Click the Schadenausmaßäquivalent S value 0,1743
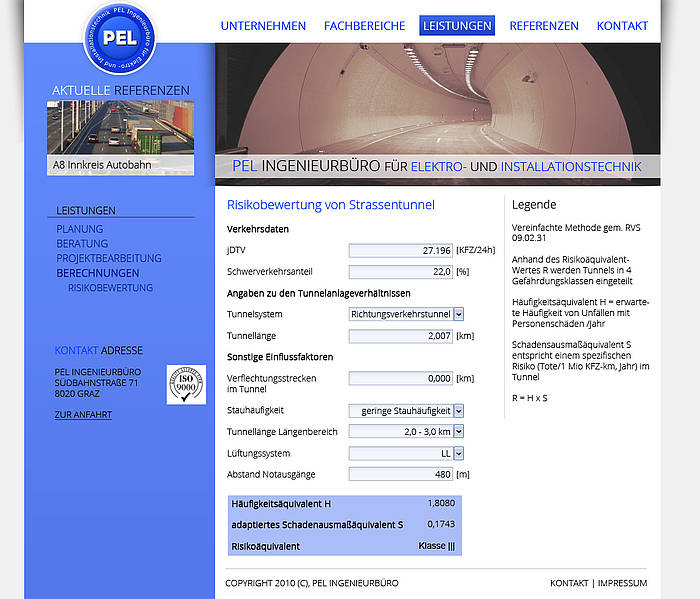The width and height of the screenshot is (700, 599). 441,524
